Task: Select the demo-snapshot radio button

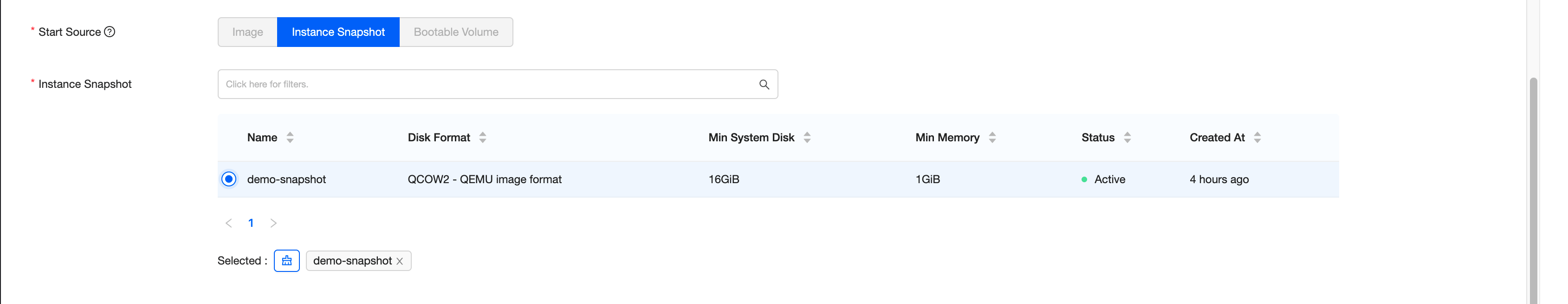Action: (x=229, y=179)
